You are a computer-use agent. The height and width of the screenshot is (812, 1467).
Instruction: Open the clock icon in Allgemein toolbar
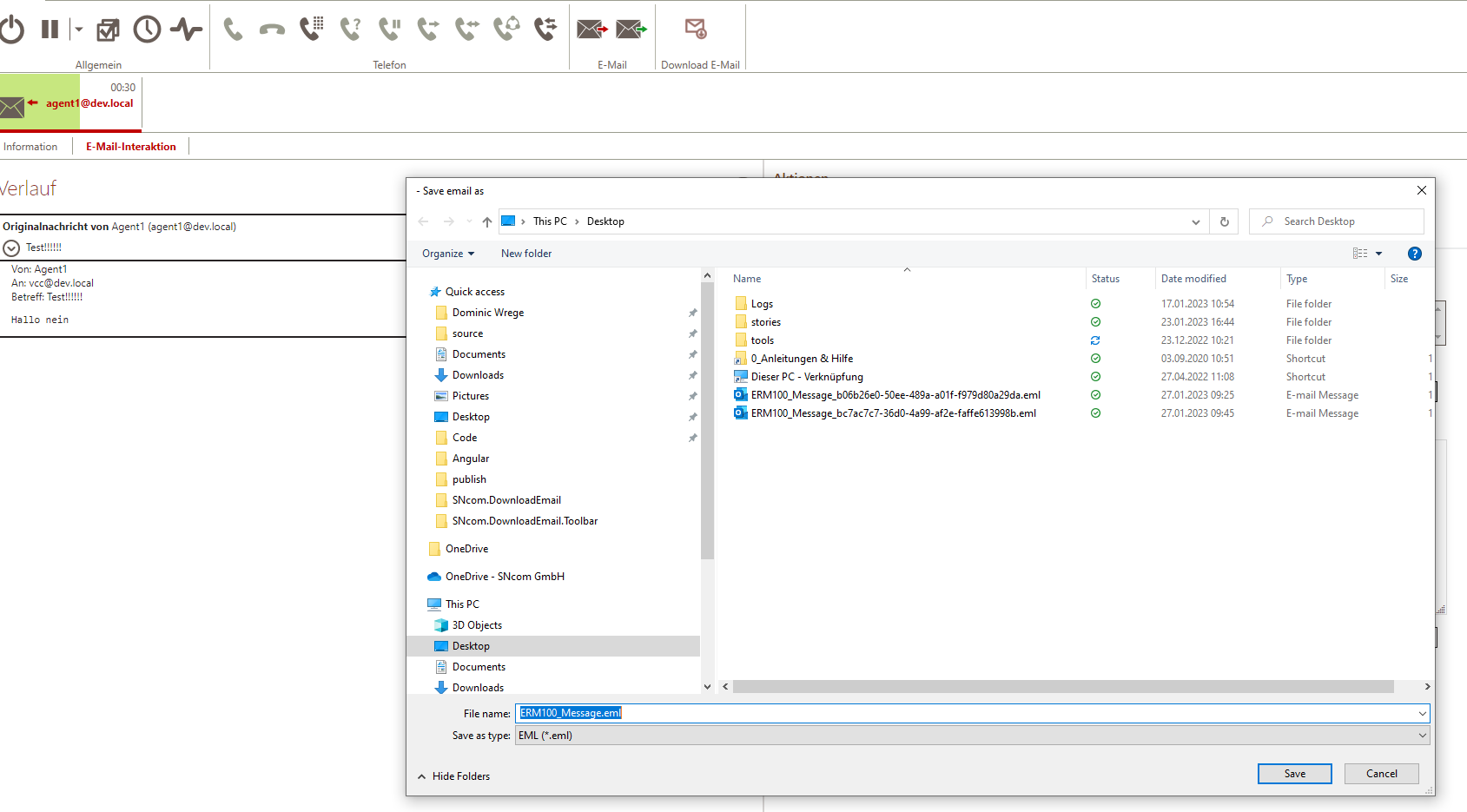tap(147, 30)
